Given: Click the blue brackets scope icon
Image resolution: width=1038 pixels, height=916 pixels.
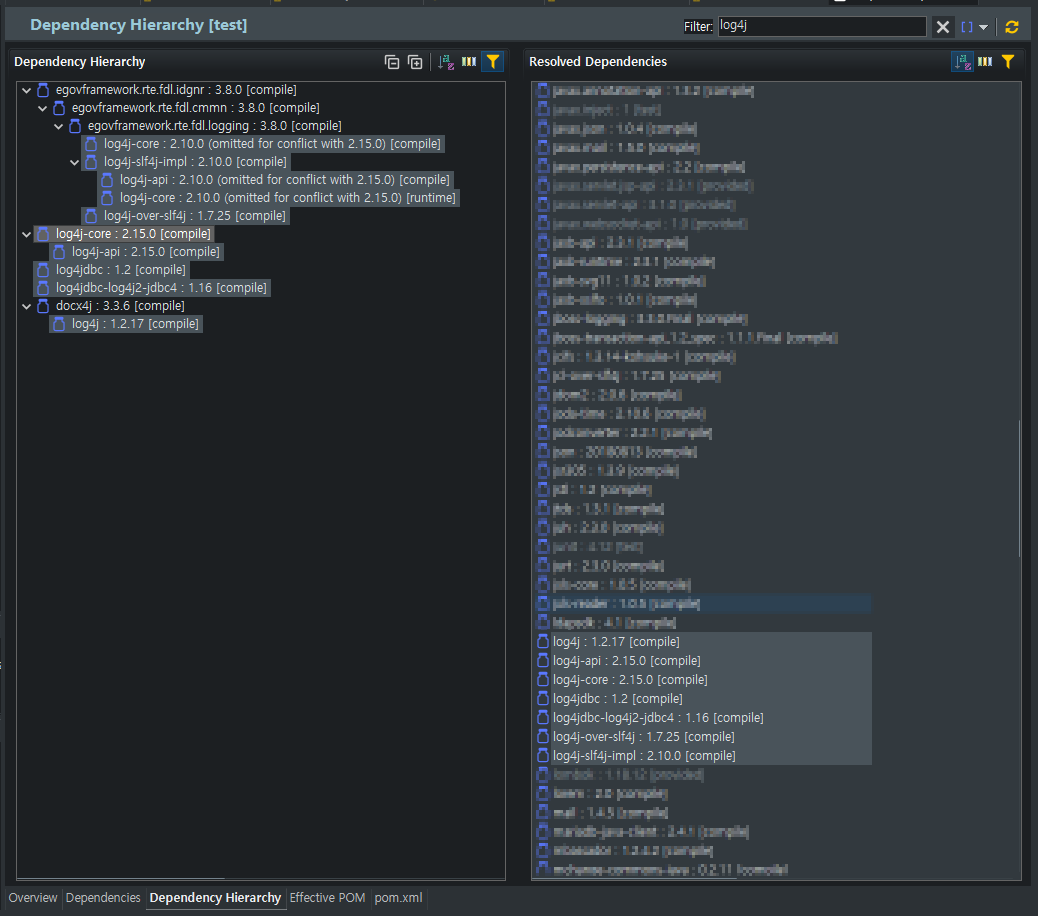Looking at the screenshot, I should 967,27.
